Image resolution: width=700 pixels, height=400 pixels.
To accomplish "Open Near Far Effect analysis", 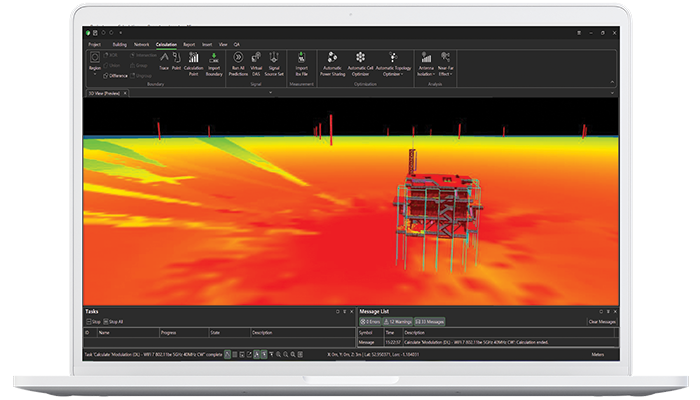I will click(x=446, y=64).
